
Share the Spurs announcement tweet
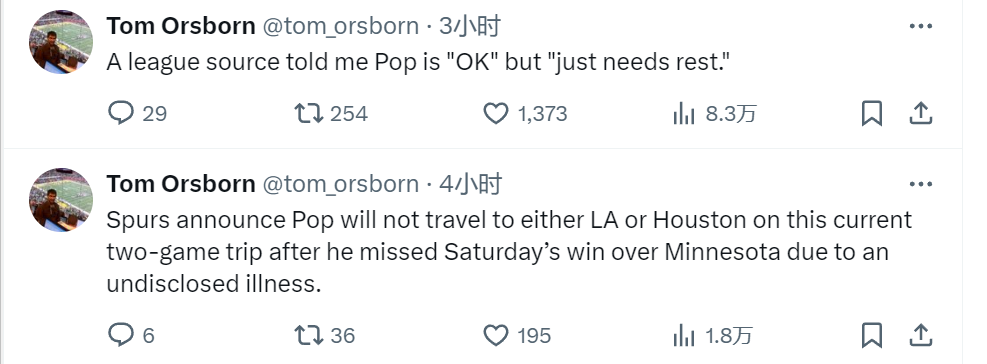coord(920,335)
